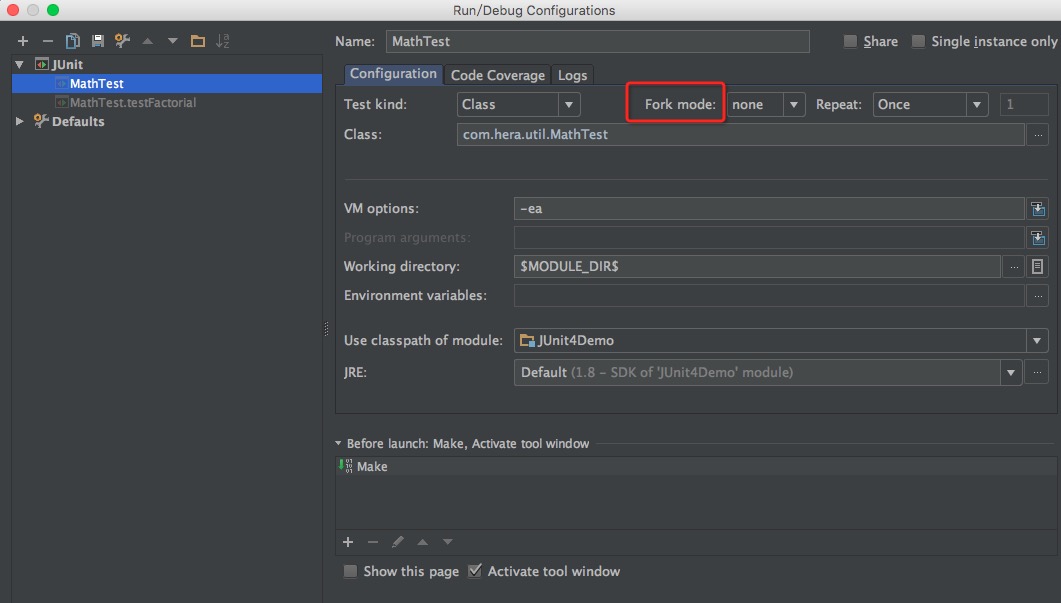Switch to the Logs tab
1061x603 pixels.
pyautogui.click(x=572, y=75)
